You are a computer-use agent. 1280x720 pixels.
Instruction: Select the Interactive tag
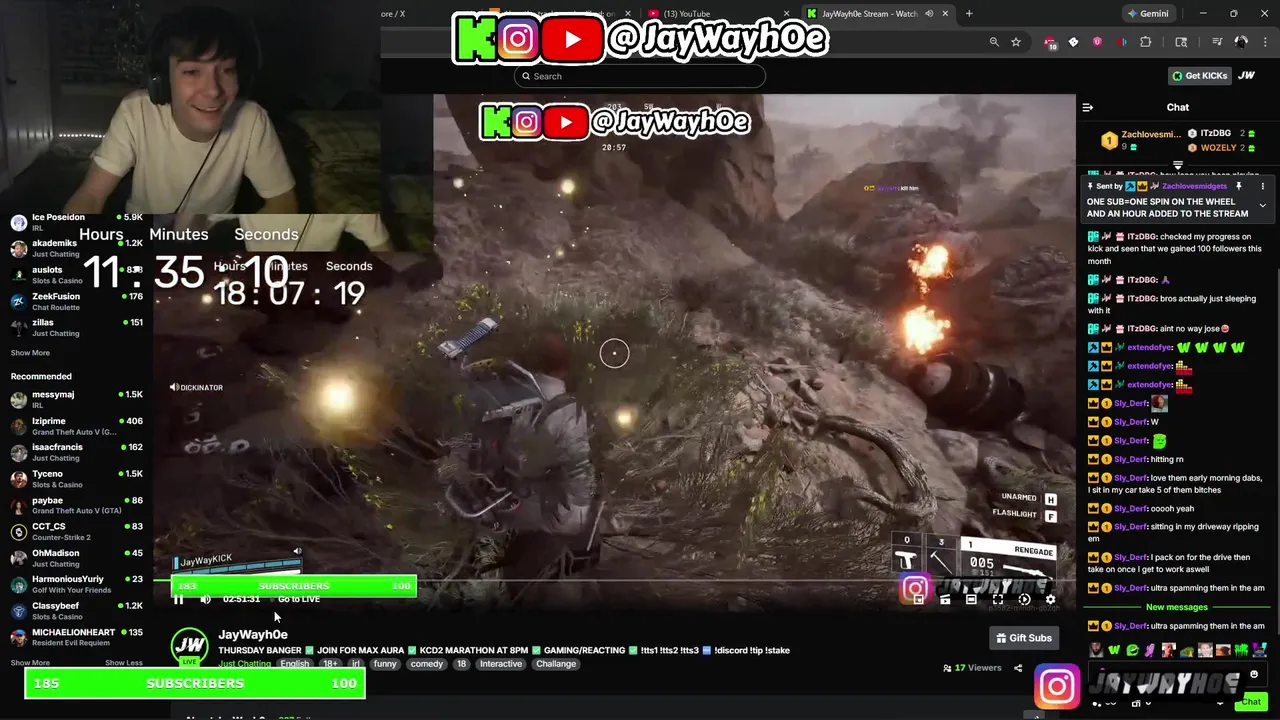point(500,664)
